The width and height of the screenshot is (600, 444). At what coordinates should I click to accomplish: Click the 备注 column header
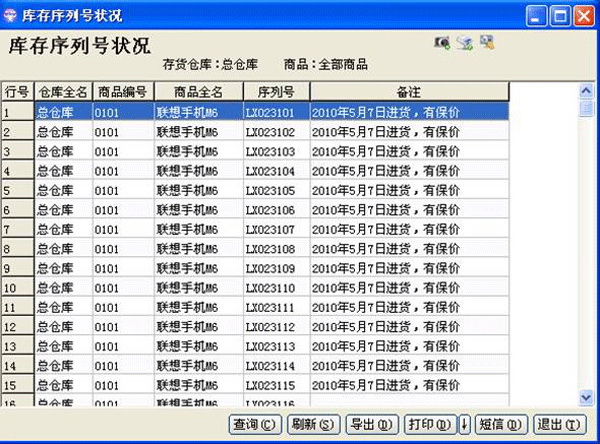point(409,91)
